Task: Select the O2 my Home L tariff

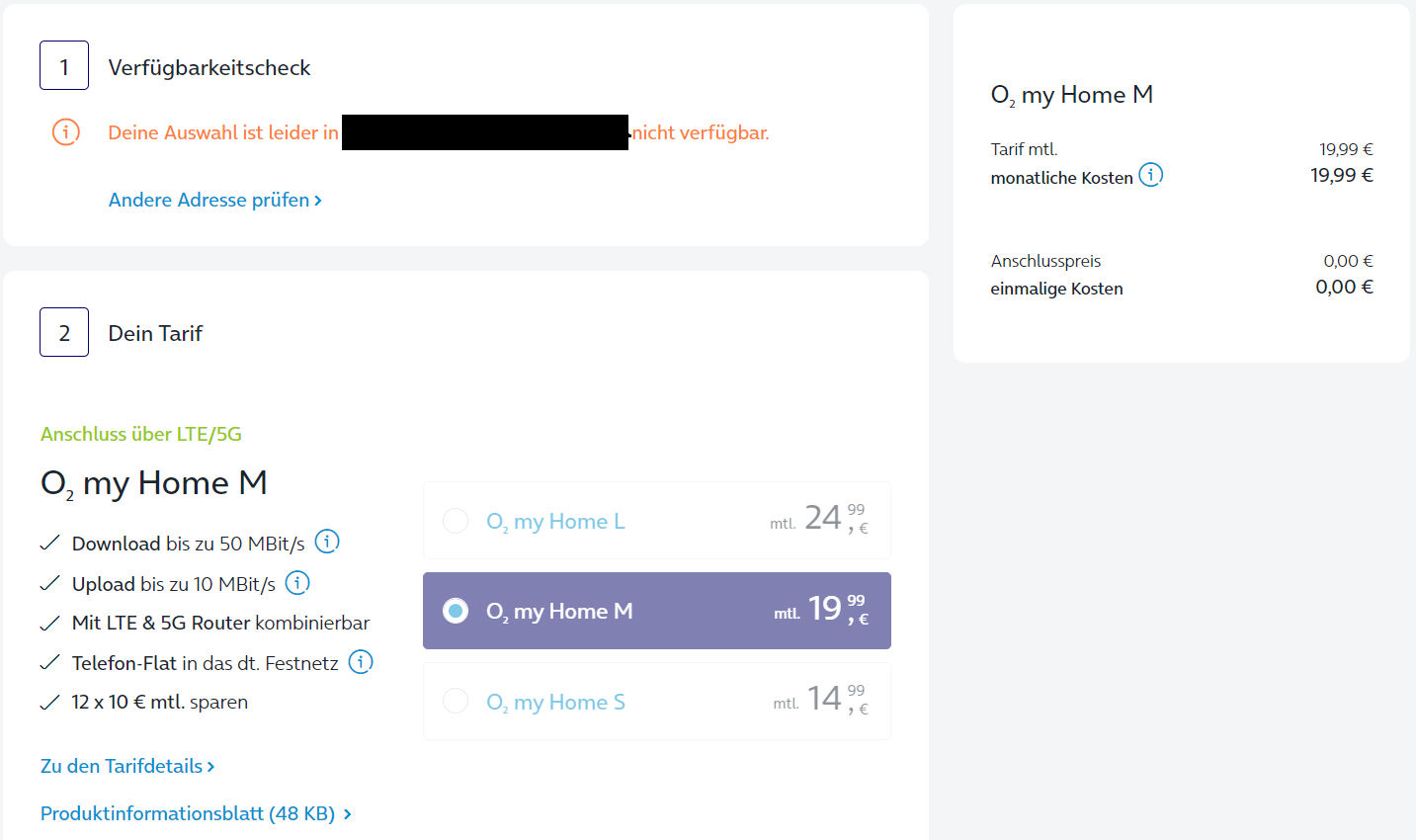Action: (657, 521)
